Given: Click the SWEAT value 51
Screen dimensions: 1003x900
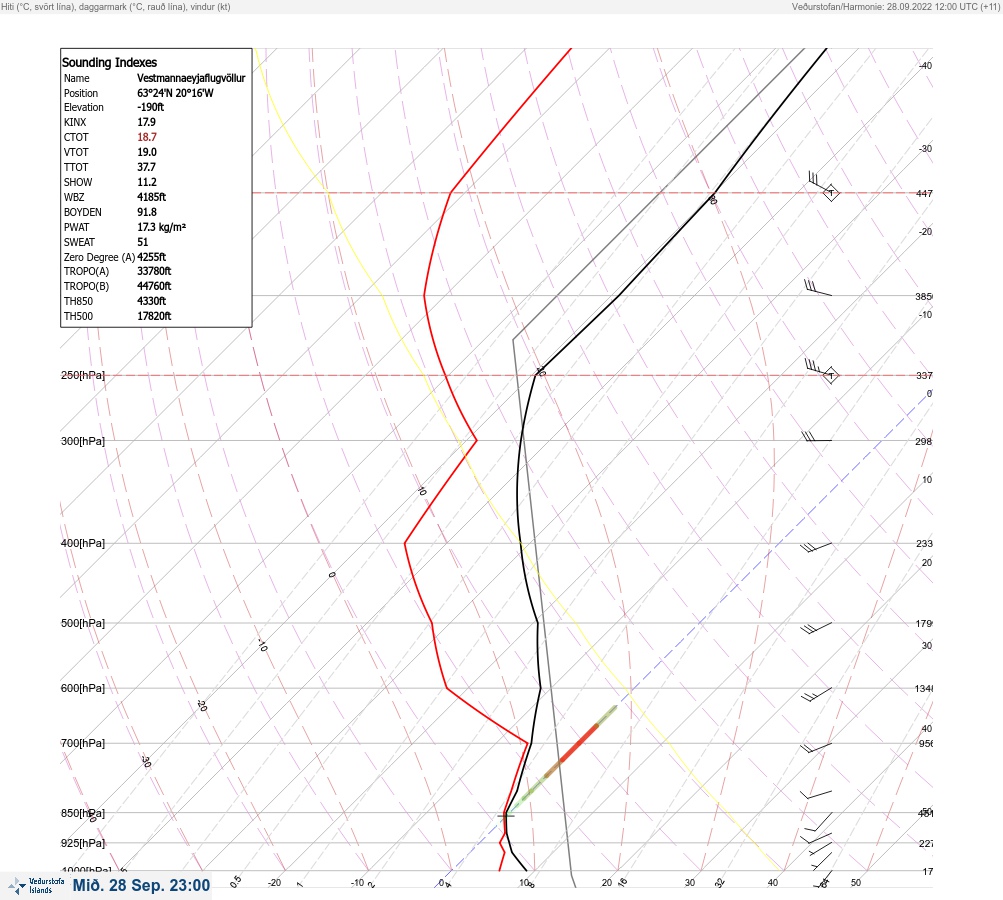Looking at the screenshot, I should (143, 242).
